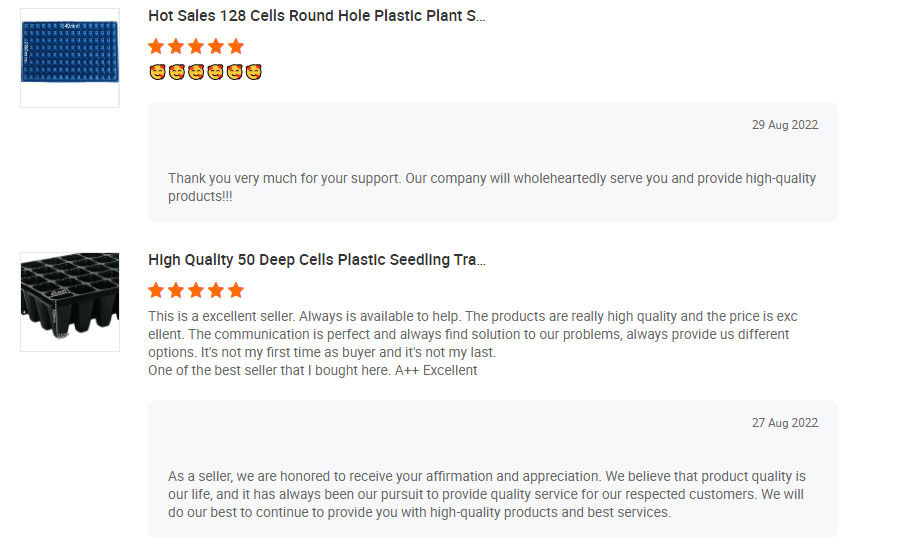The height and width of the screenshot is (539, 910).
Task: Click the first smiley emoji in the review
Action: point(156,72)
